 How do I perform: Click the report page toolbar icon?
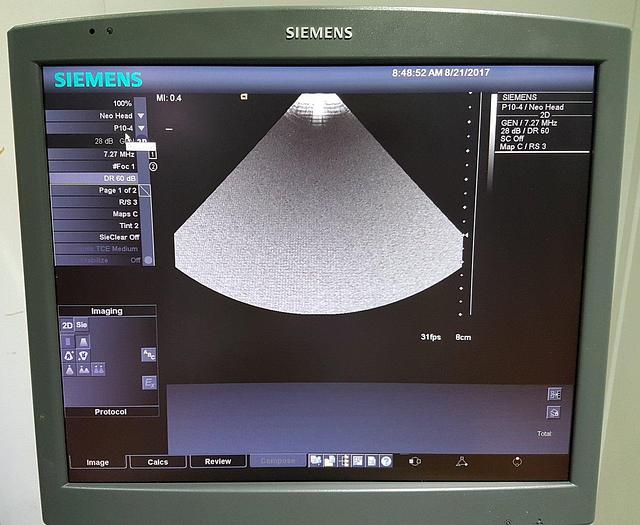(372, 461)
